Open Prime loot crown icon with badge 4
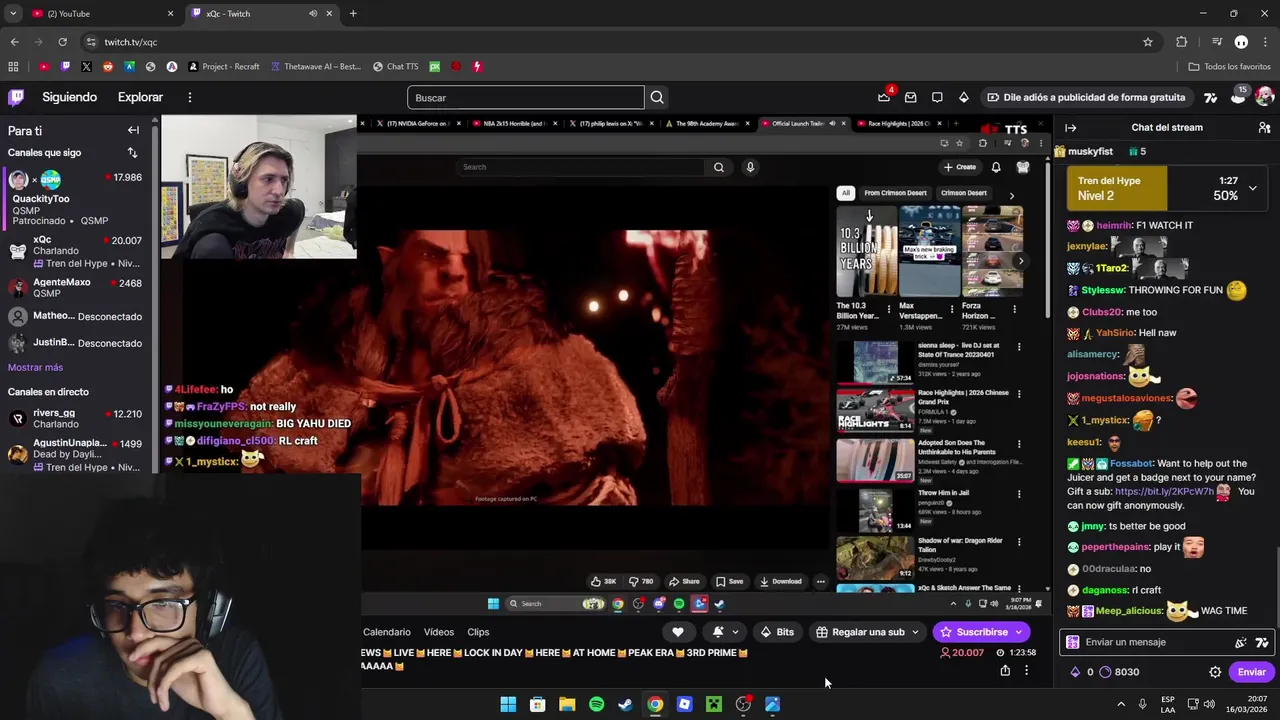Screen dimensions: 1280x720 pyautogui.click(x=884, y=97)
